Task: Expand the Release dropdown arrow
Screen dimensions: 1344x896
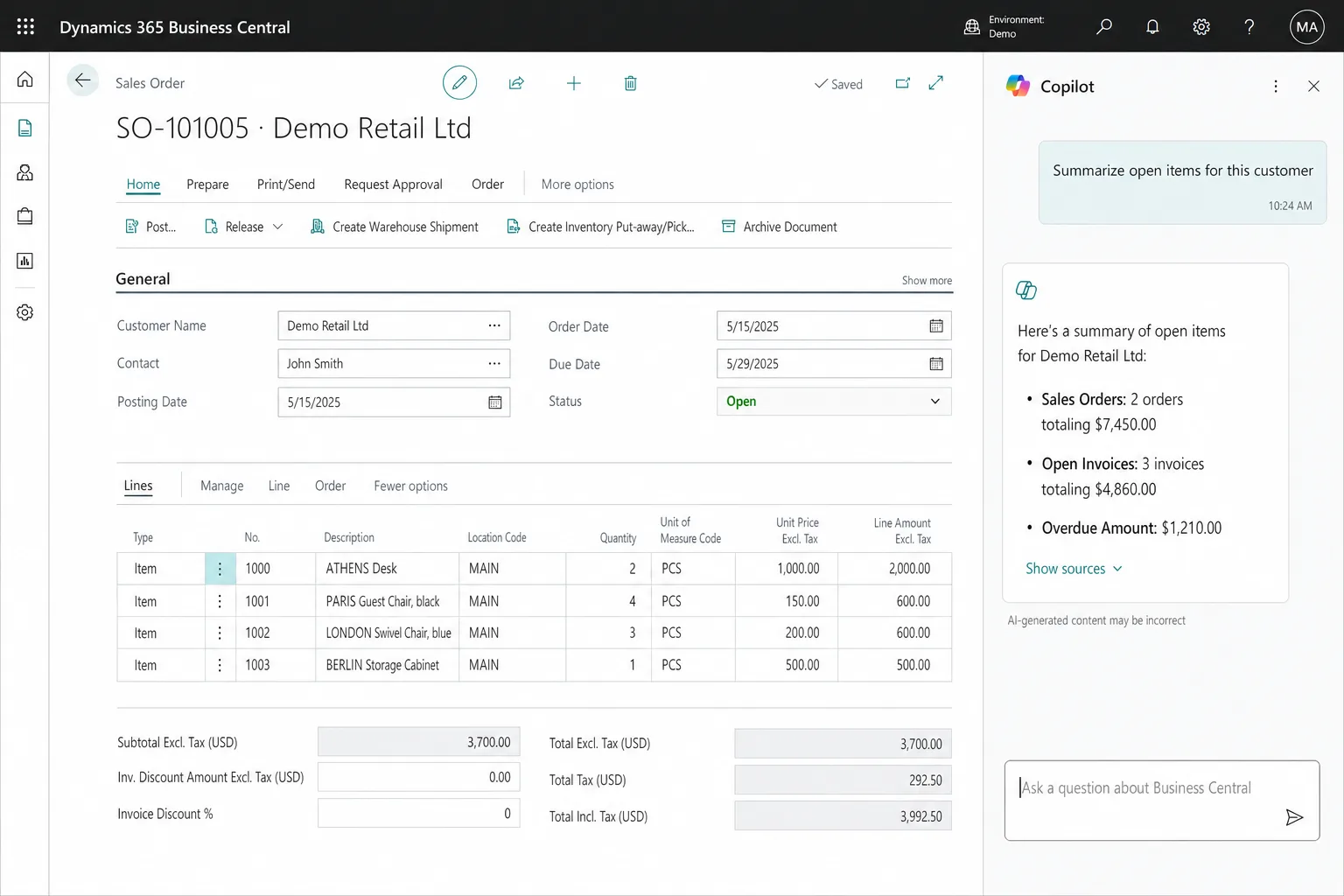Action: click(278, 227)
